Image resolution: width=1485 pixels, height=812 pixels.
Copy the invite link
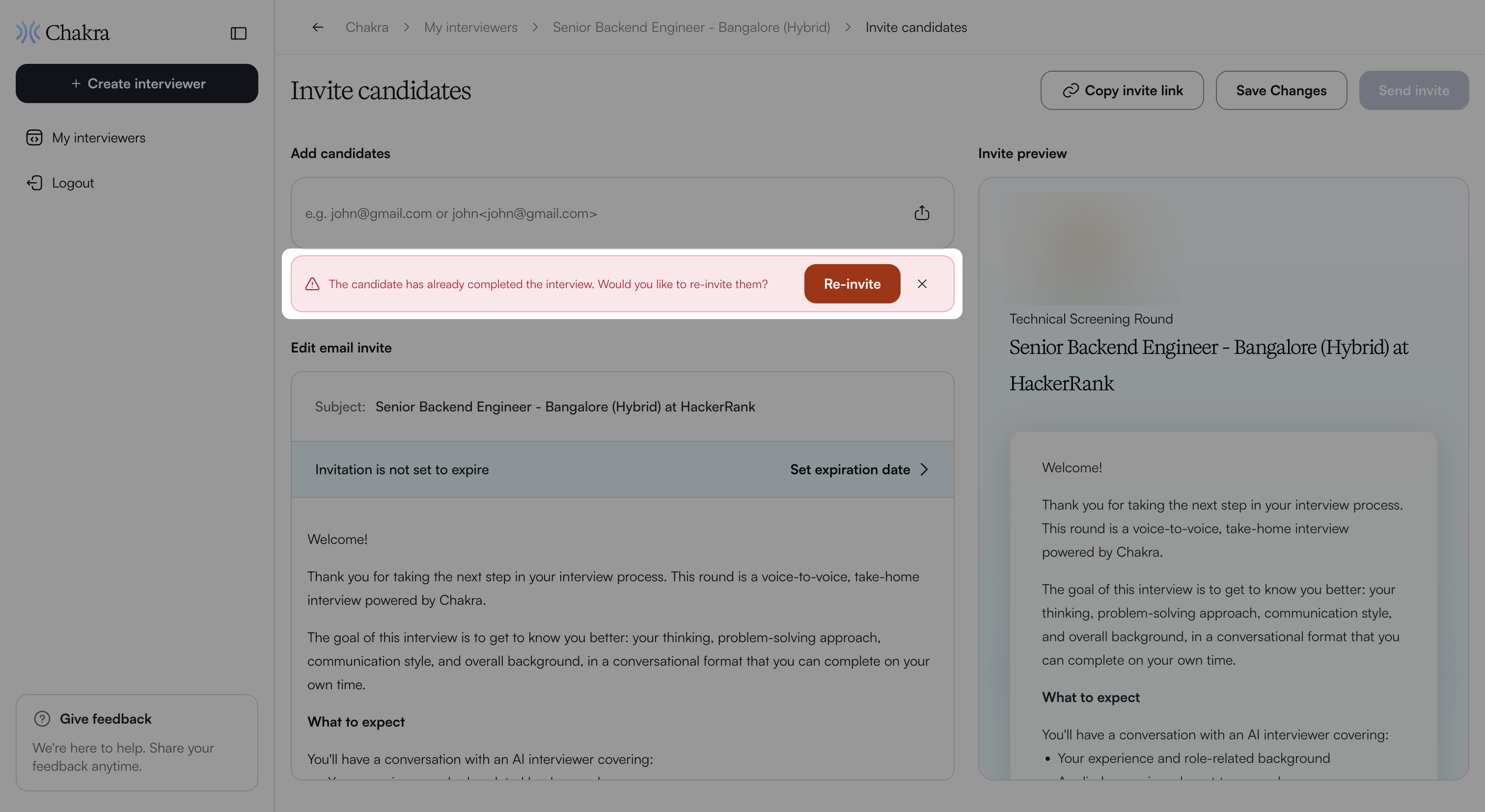coord(1122,90)
